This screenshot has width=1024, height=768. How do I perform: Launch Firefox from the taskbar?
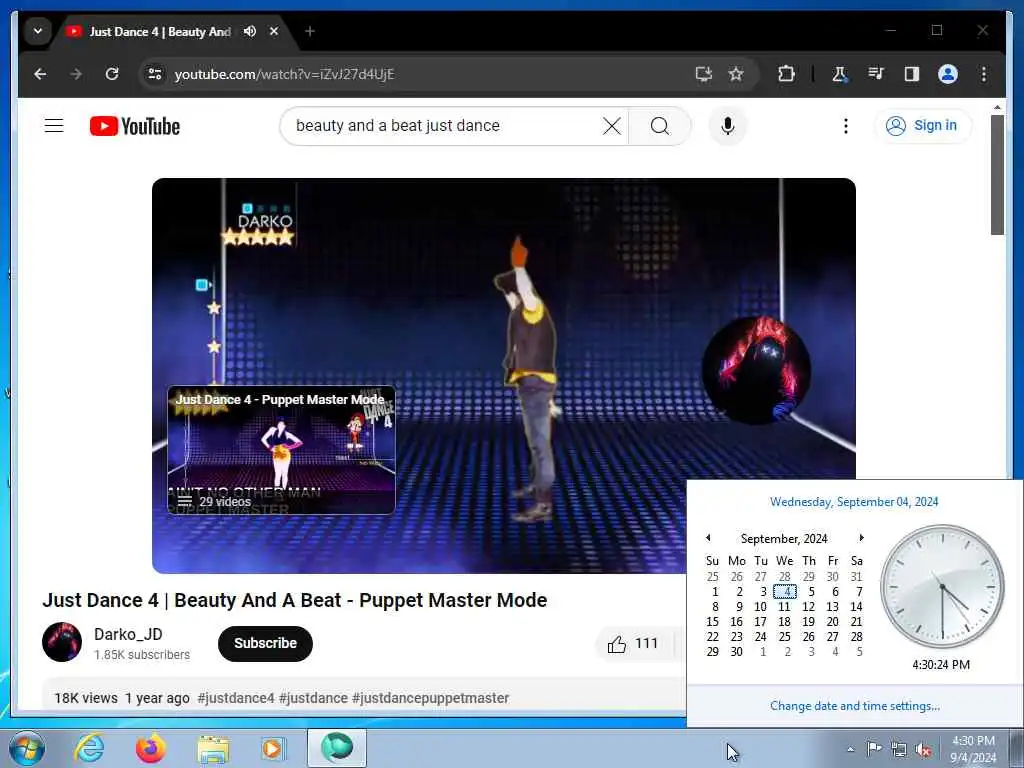coord(151,748)
